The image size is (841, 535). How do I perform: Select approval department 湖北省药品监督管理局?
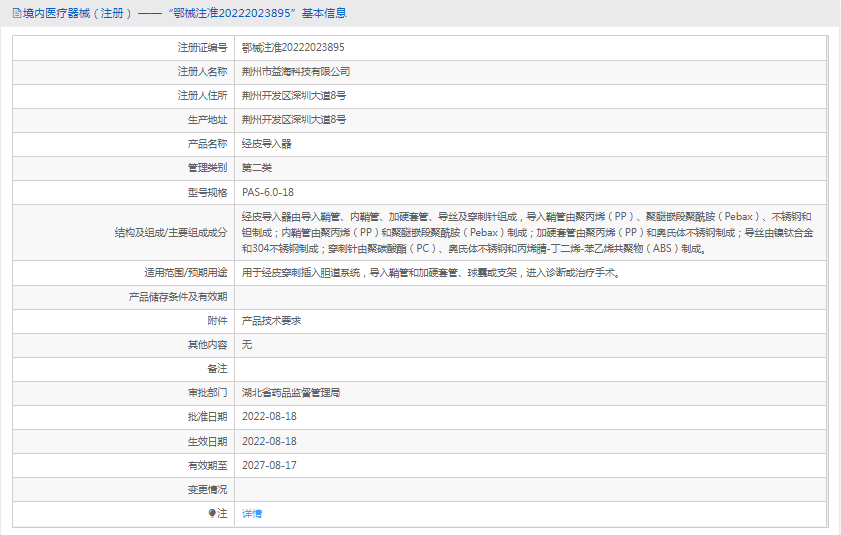pyautogui.click(x=291, y=392)
